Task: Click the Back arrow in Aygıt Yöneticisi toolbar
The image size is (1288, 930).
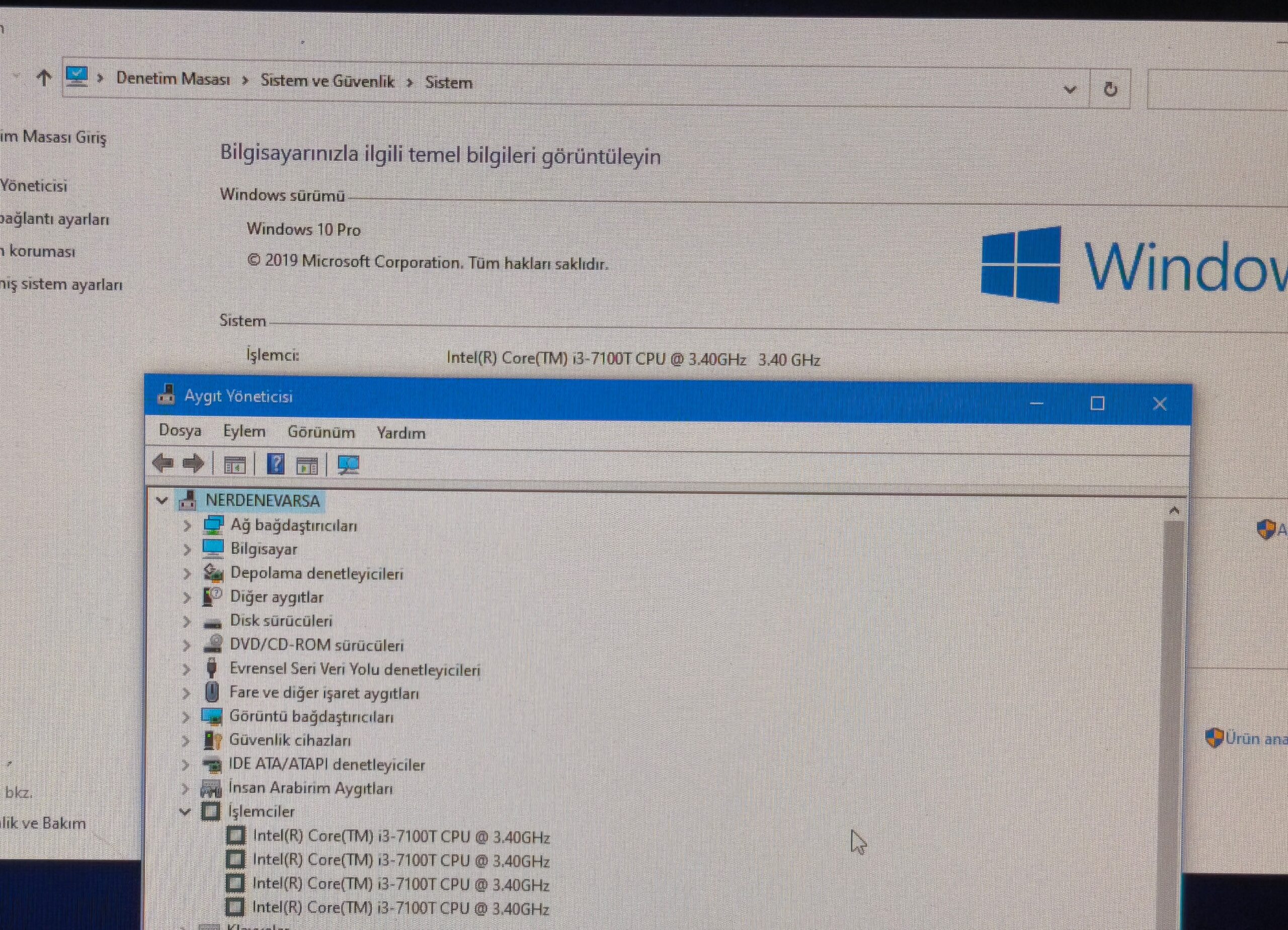Action: [x=163, y=463]
